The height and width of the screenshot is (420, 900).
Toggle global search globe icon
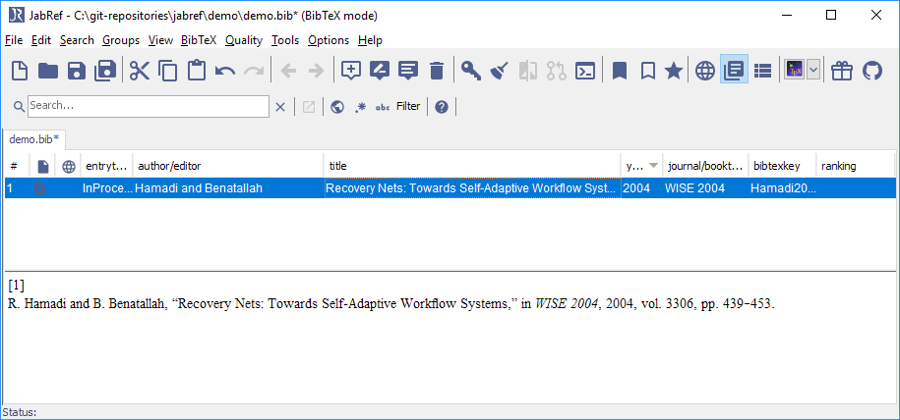pyautogui.click(x=337, y=107)
